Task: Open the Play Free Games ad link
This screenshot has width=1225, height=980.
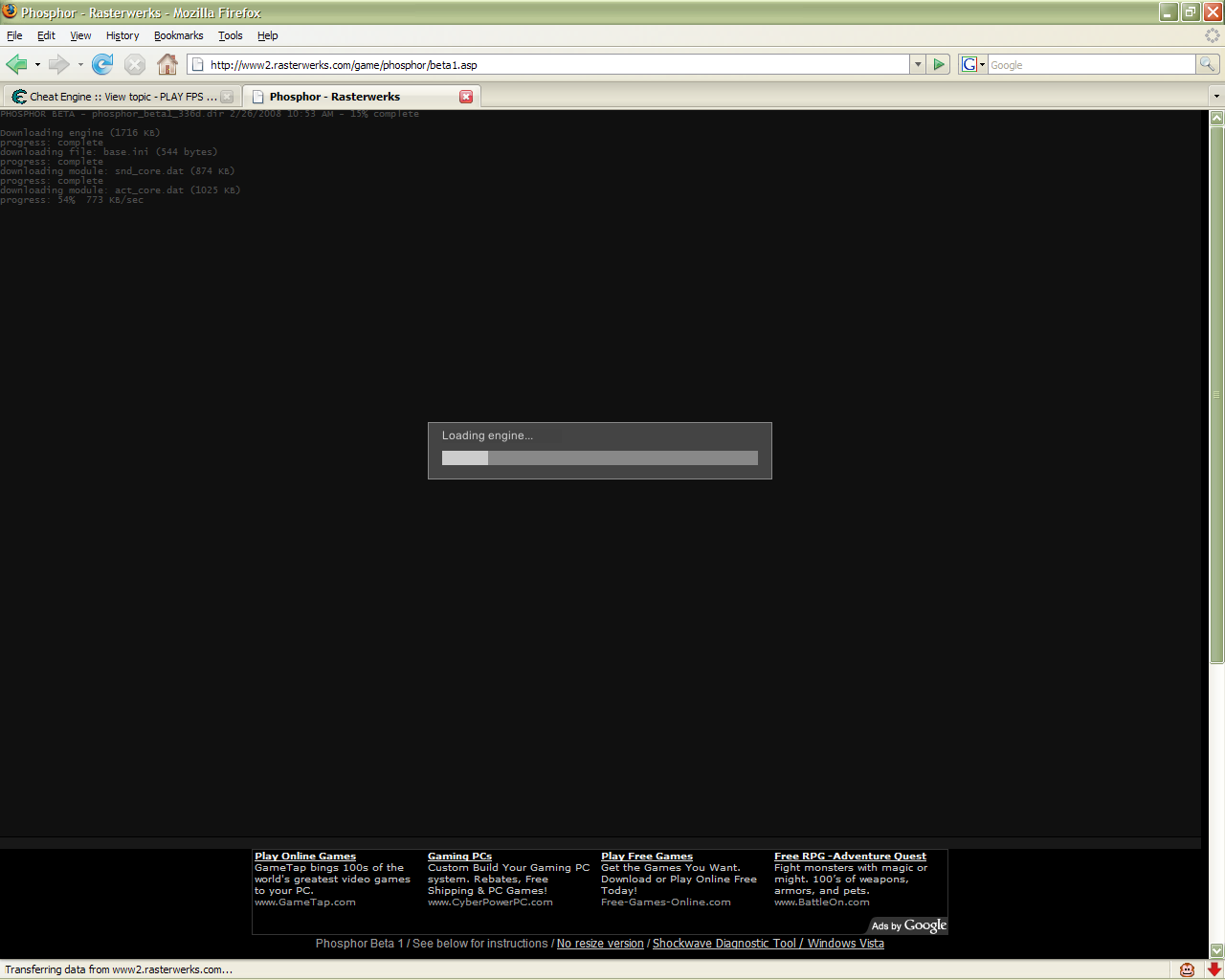Action: (647, 857)
